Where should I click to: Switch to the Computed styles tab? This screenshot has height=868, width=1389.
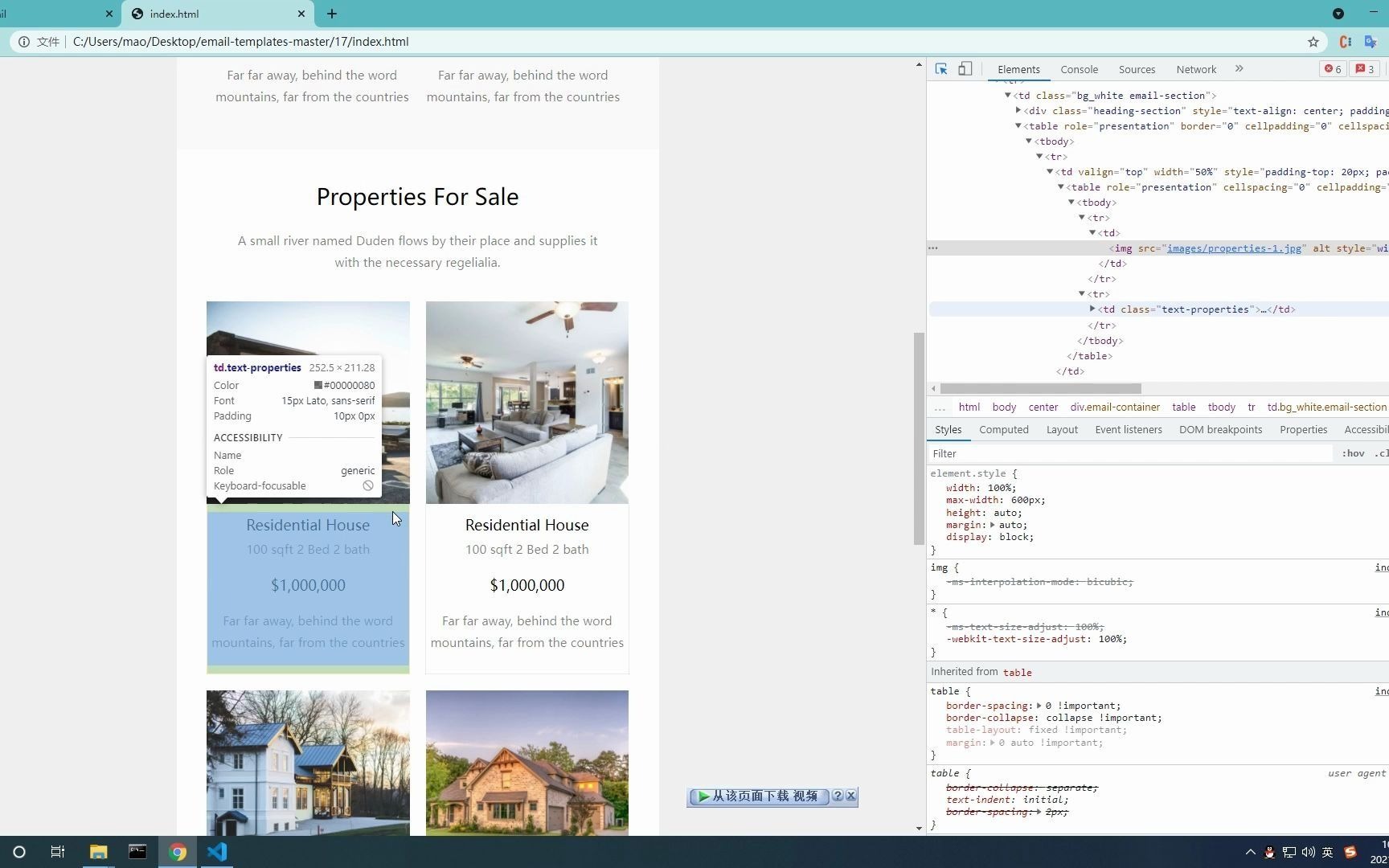(x=1004, y=429)
